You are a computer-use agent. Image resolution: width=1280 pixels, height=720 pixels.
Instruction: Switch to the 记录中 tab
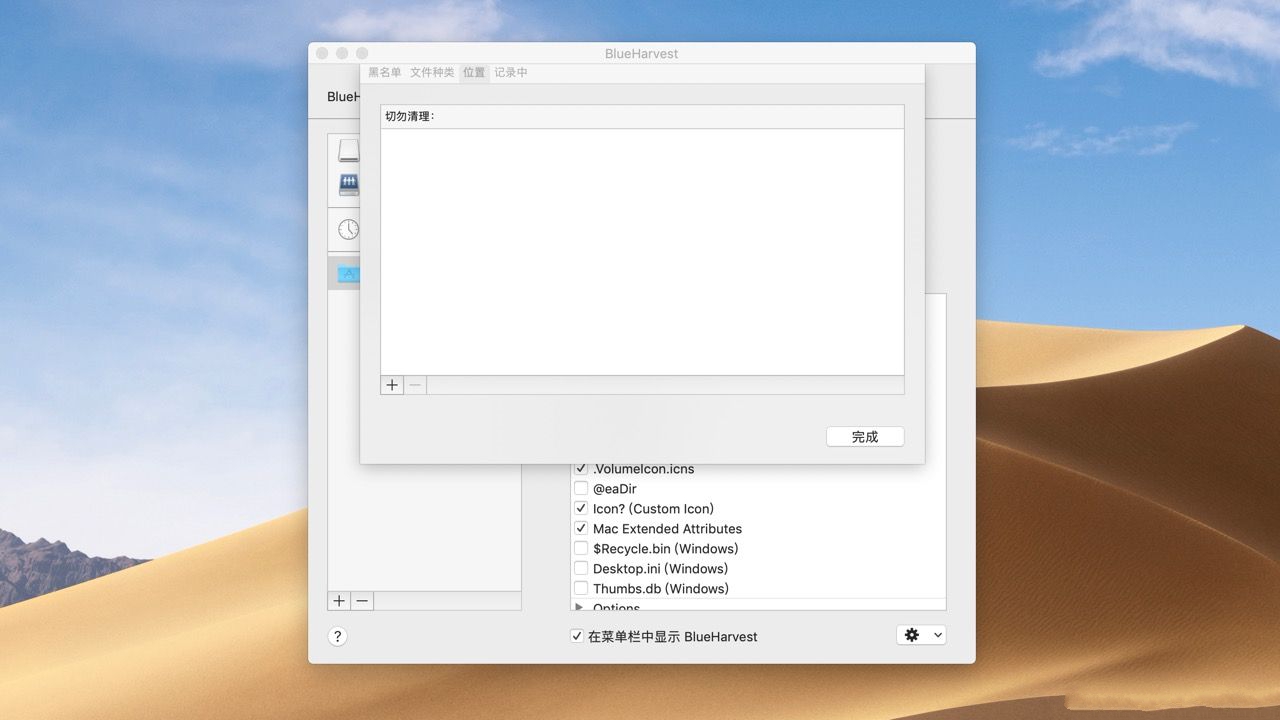point(511,73)
